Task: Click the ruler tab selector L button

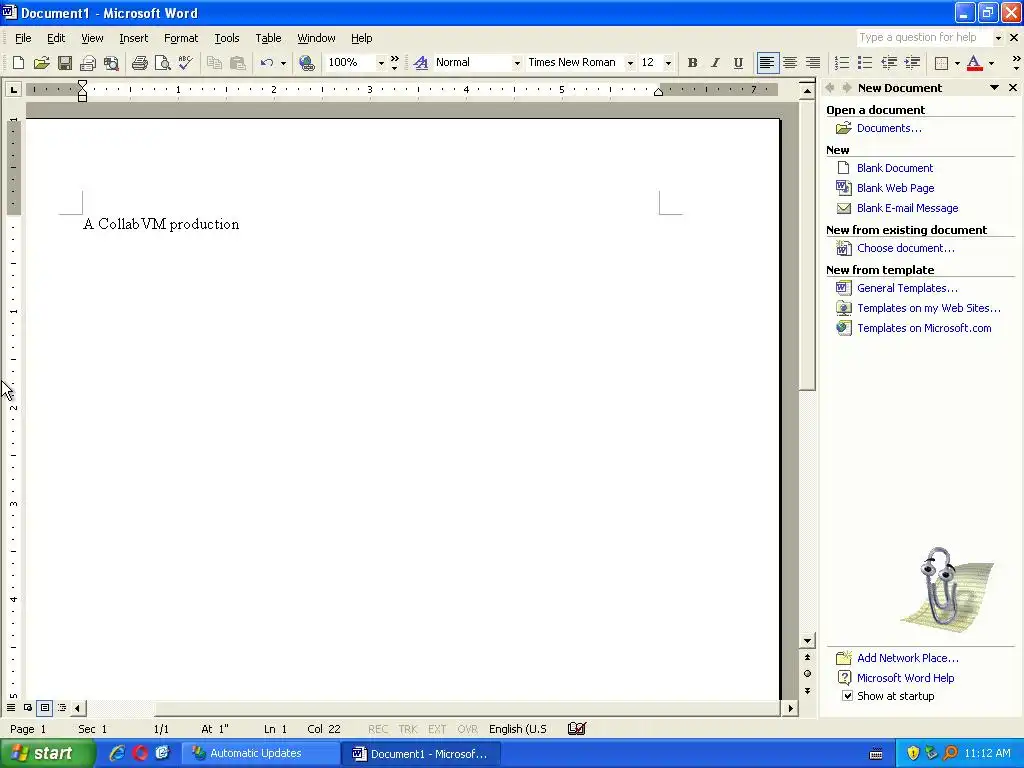Action: pyautogui.click(x=13, y=89)
